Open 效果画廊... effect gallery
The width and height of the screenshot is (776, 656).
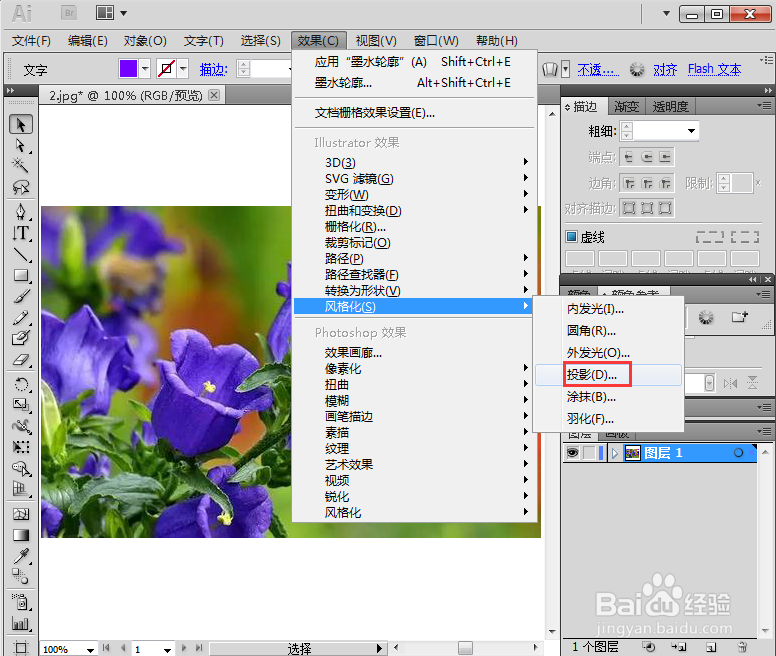tap(414, 353)
